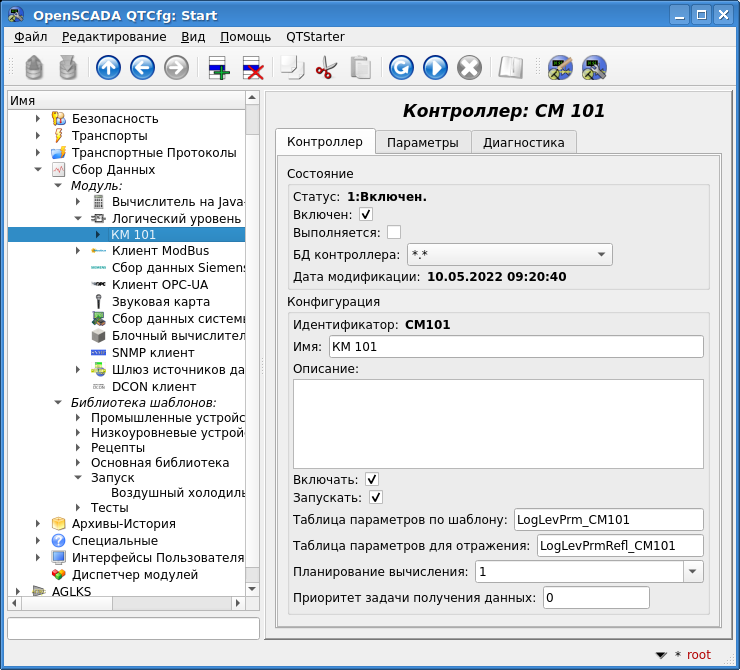The height and width of the screenshot is (670, 740).
Task: Click the Интерфейсы Пользователя monitor icon
Action: [x=59, y=557]
